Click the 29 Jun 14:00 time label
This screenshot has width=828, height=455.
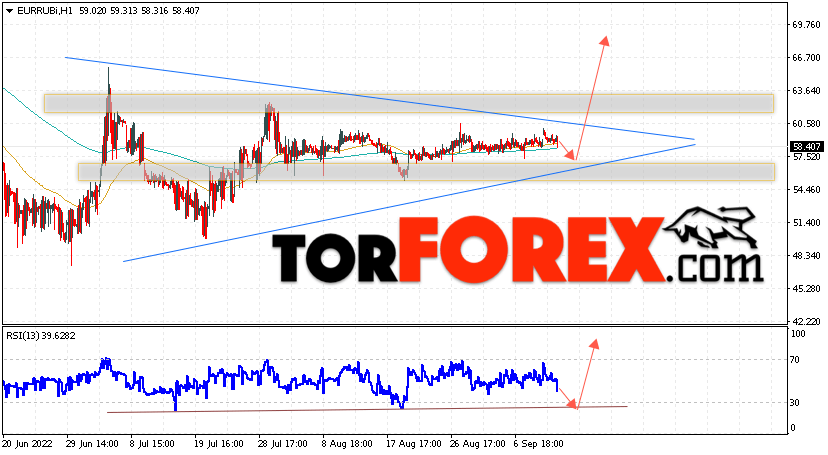[x=90, y=444]
